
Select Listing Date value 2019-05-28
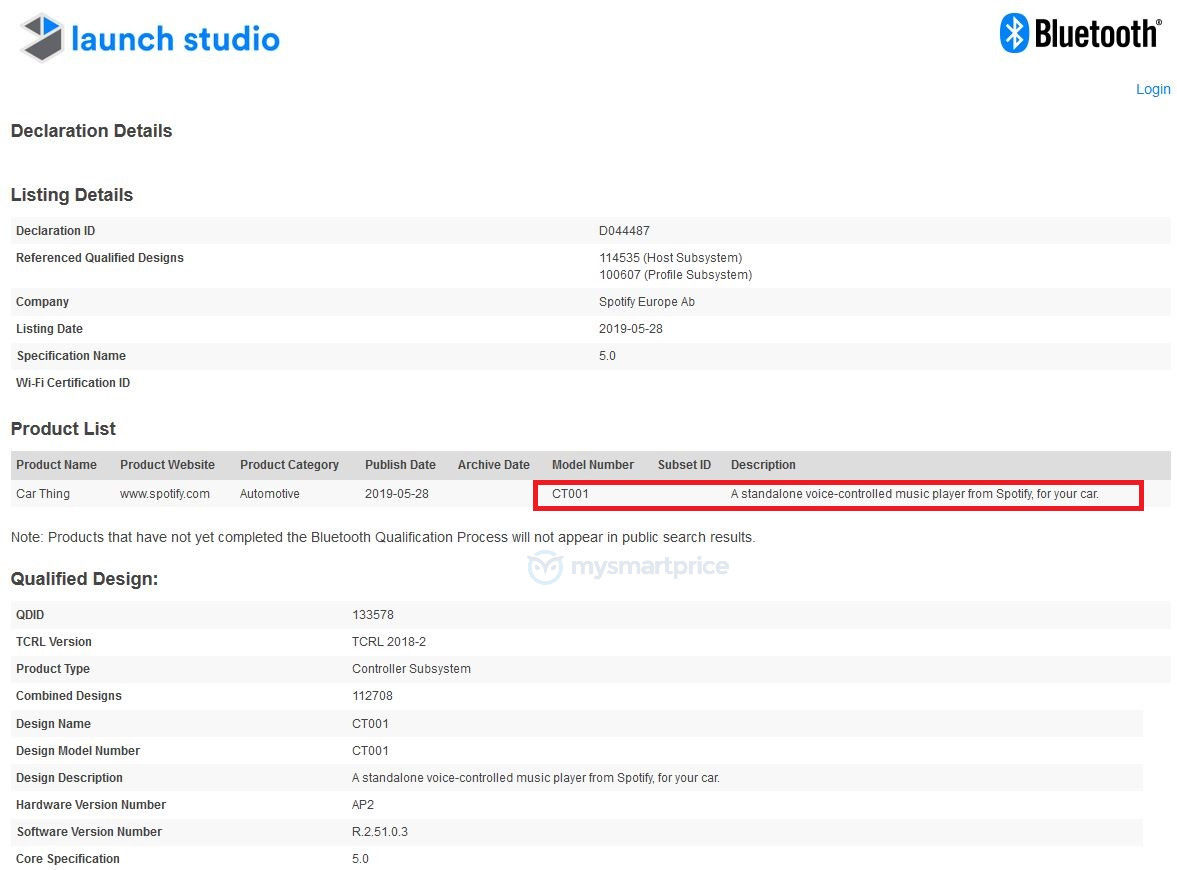pos(631,329)
